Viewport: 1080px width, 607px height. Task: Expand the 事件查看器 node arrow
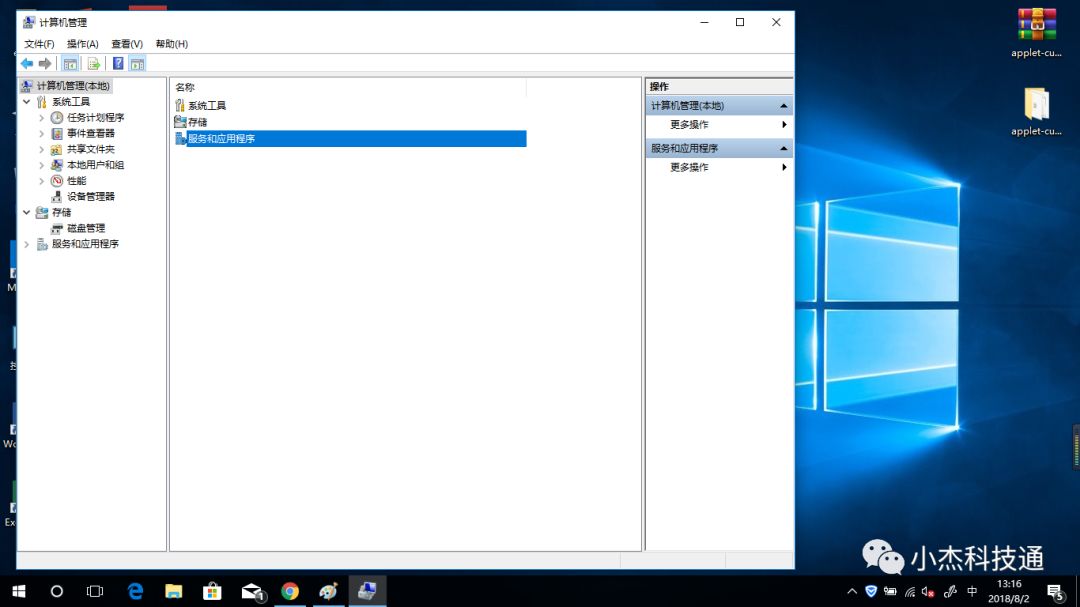coord(41,133)
